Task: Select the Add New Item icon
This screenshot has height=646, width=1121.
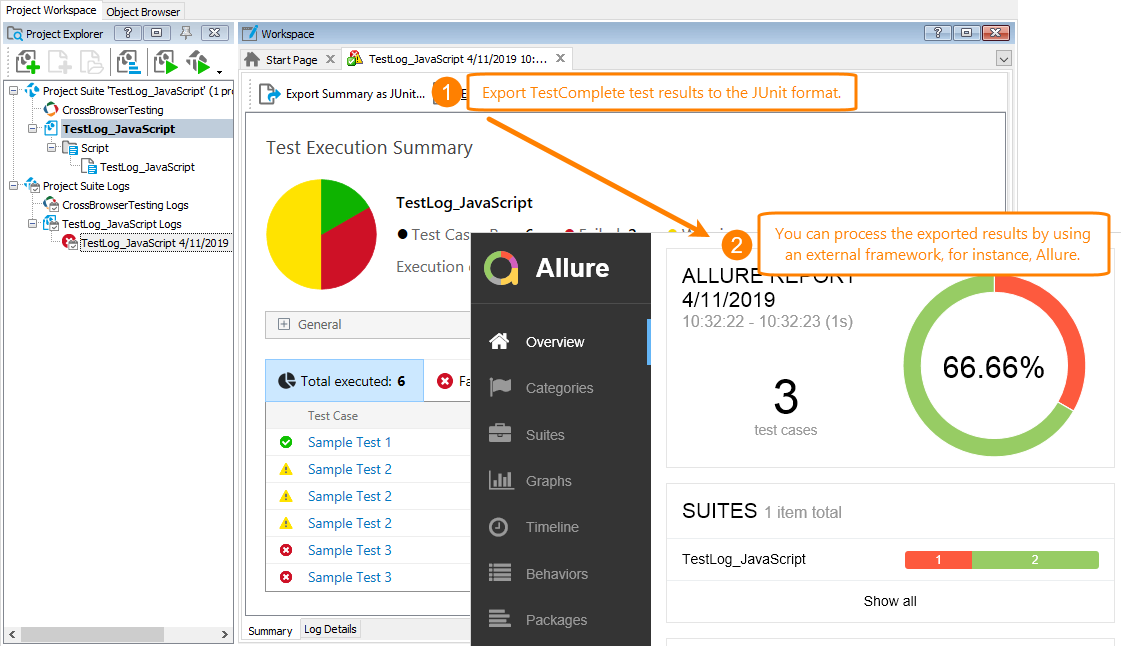Action: [x=27, y=62]
